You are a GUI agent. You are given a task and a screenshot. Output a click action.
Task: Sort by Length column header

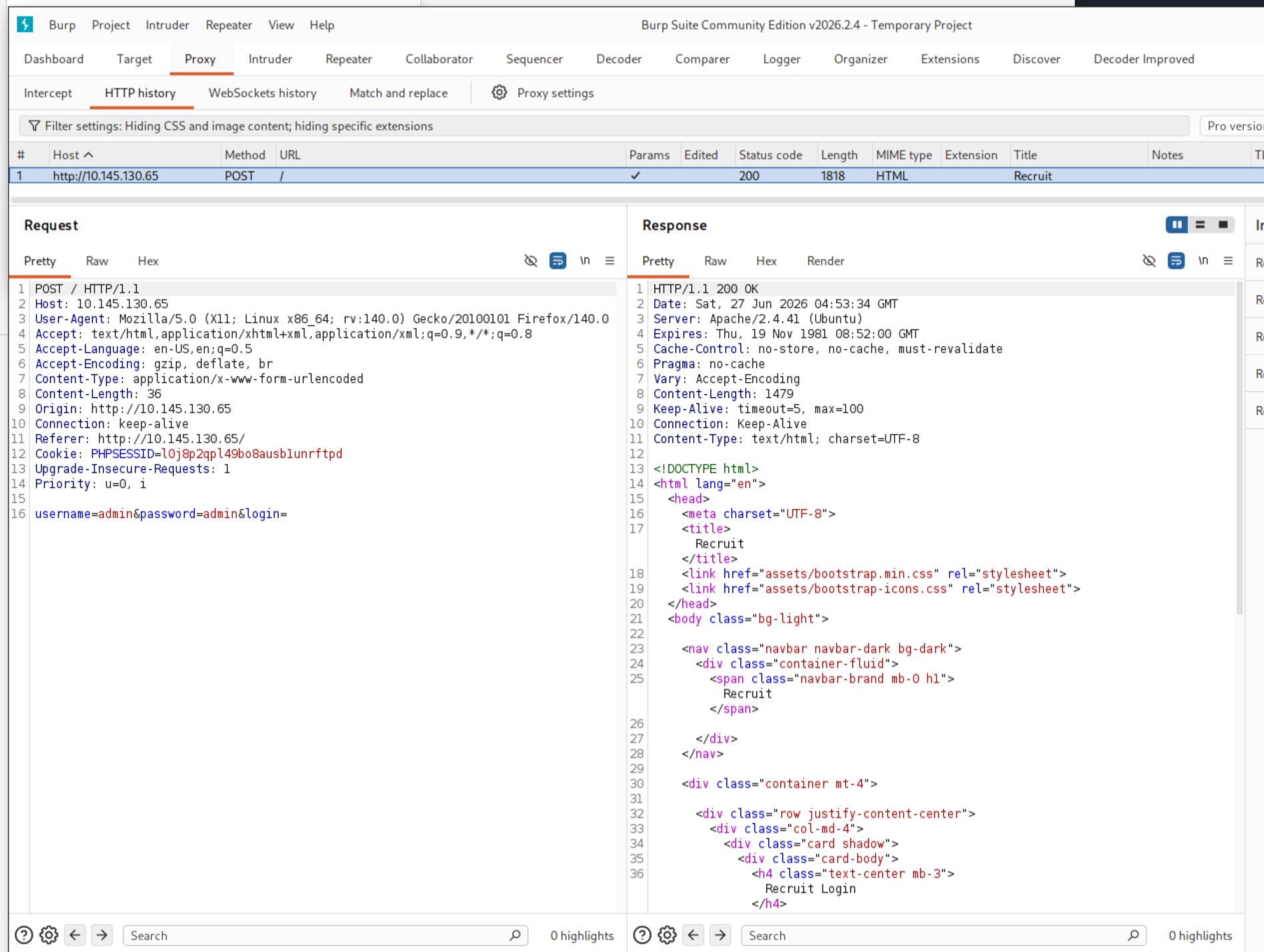839,154
